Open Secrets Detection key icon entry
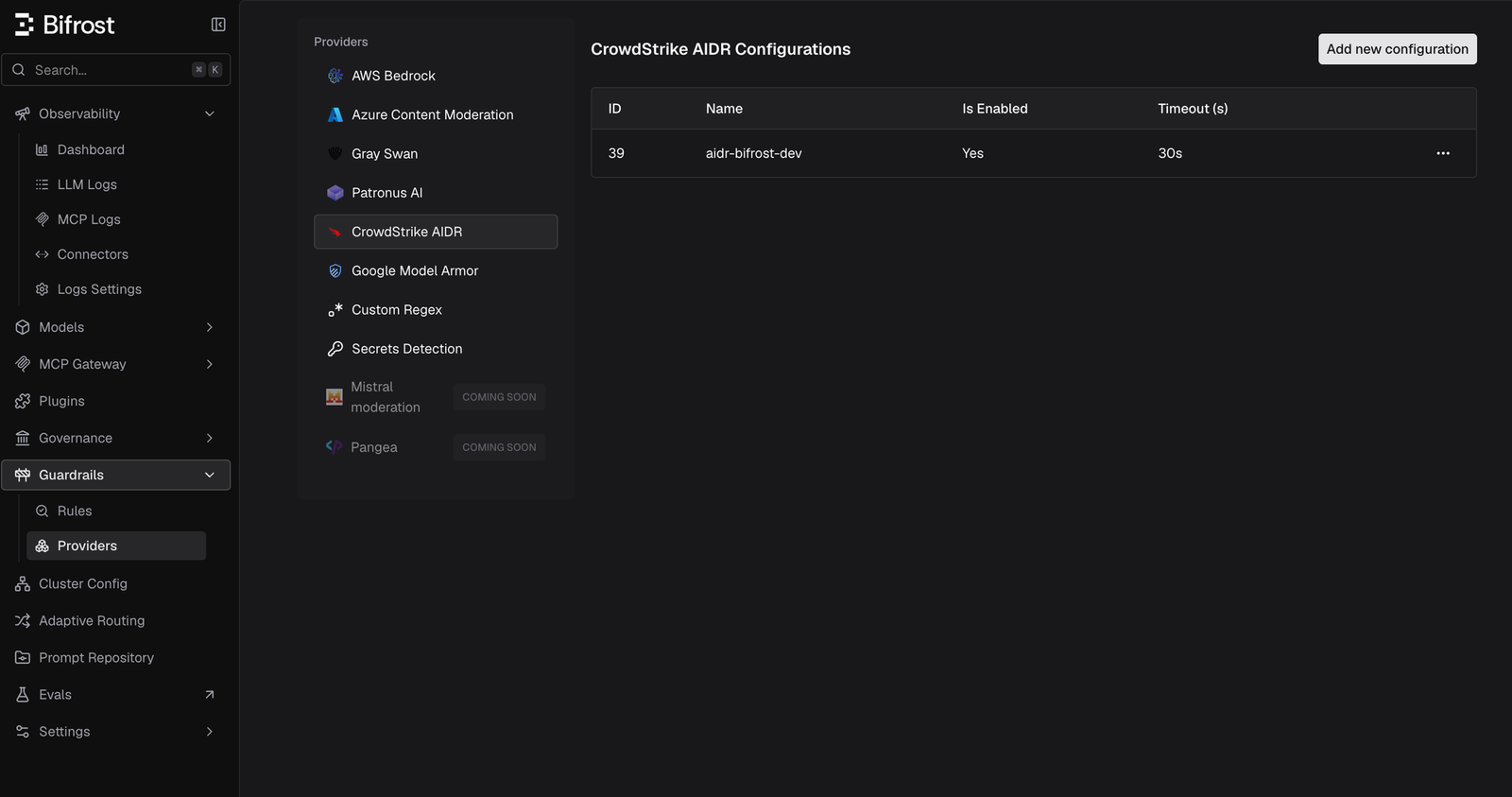The height and width of the screenshot is (797, 1512). 335,349
